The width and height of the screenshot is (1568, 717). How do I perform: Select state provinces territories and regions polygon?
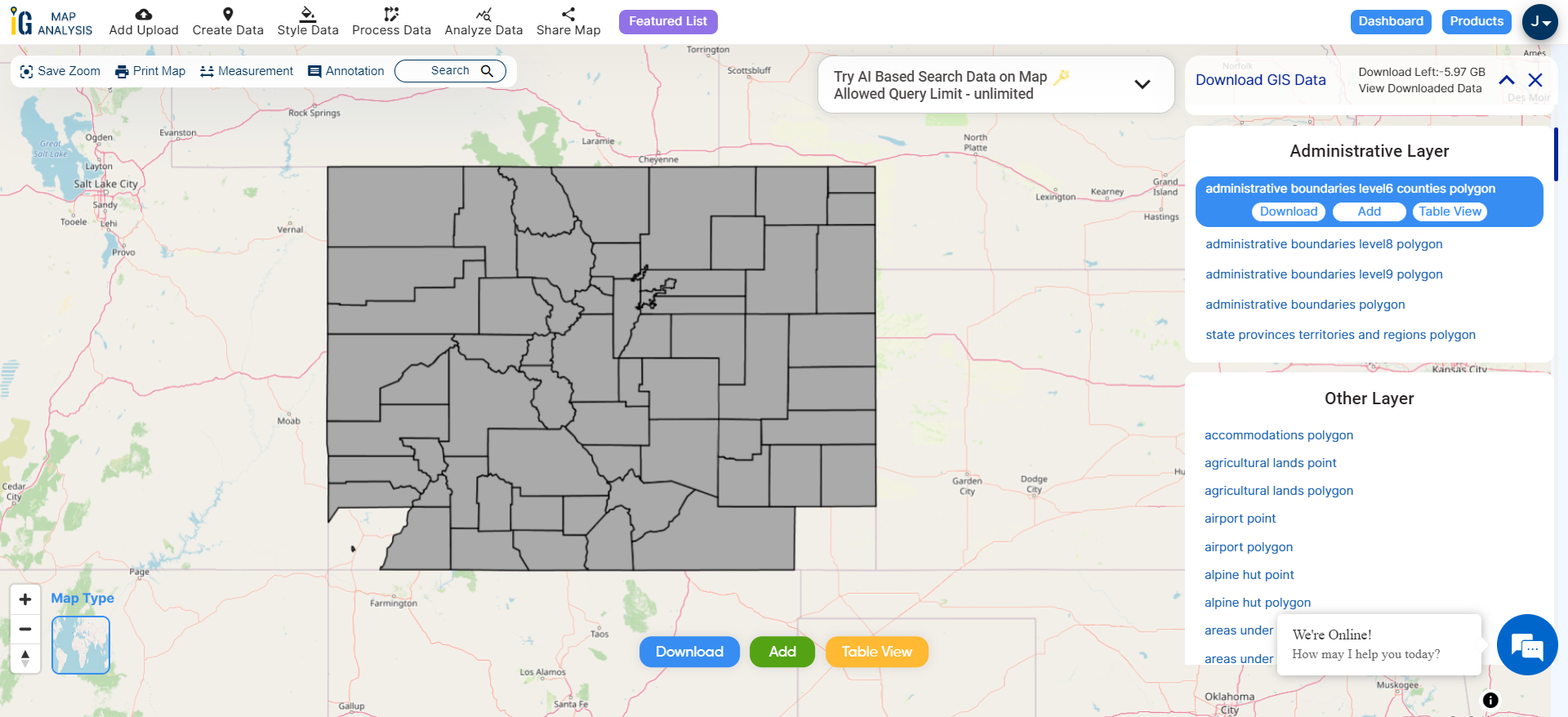pos(1340,335)
